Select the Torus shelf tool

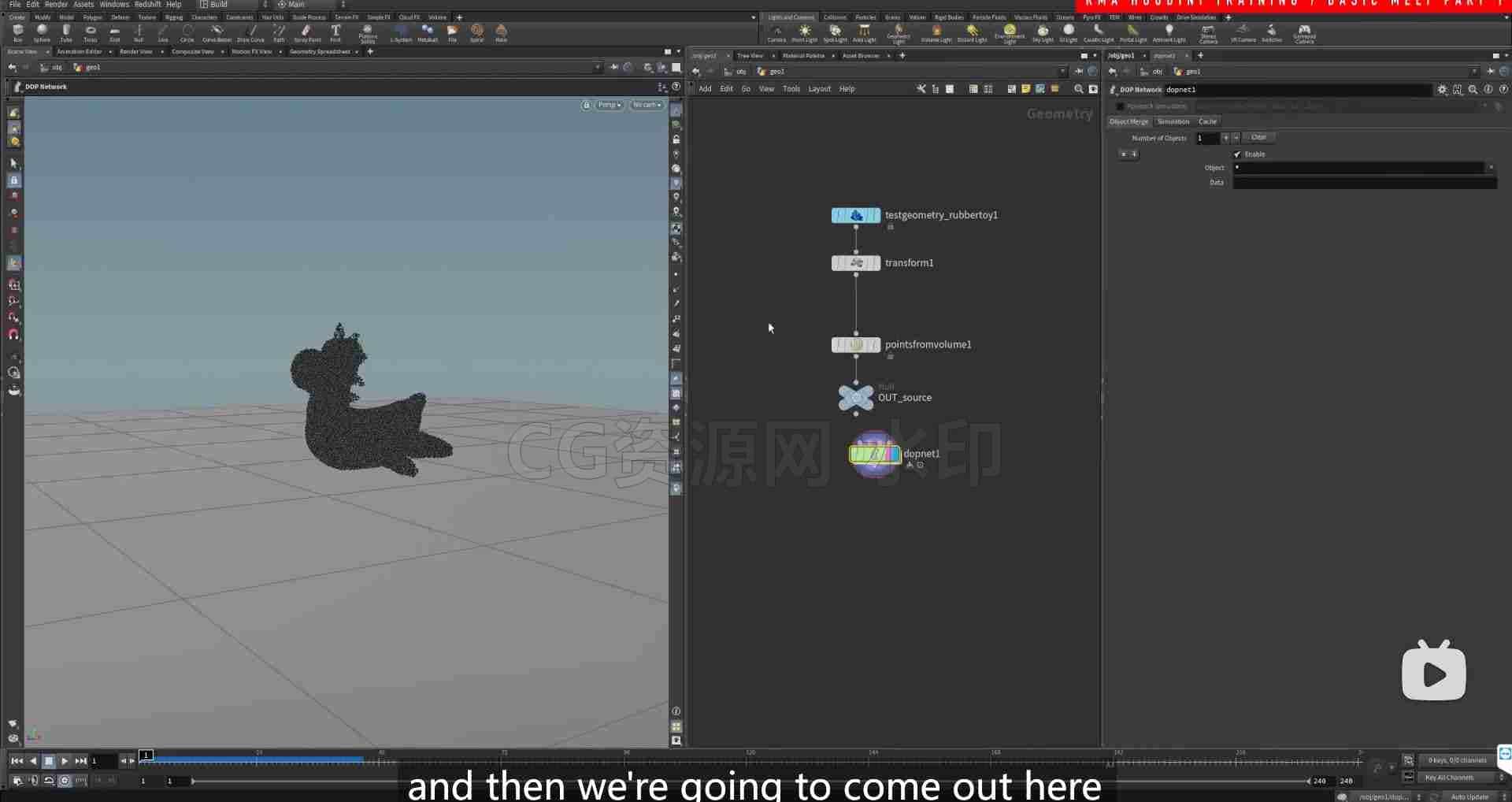91,32
